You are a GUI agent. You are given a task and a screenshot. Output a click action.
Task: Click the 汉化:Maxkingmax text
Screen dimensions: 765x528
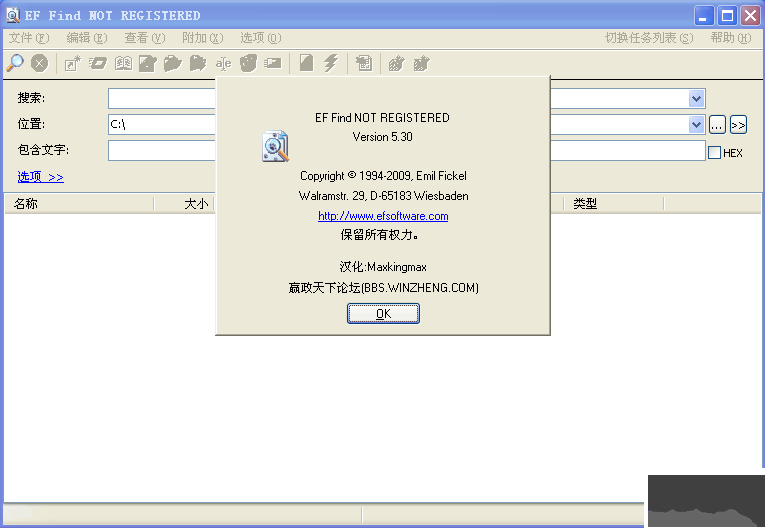pyautogui.click(x=383, y=267)
